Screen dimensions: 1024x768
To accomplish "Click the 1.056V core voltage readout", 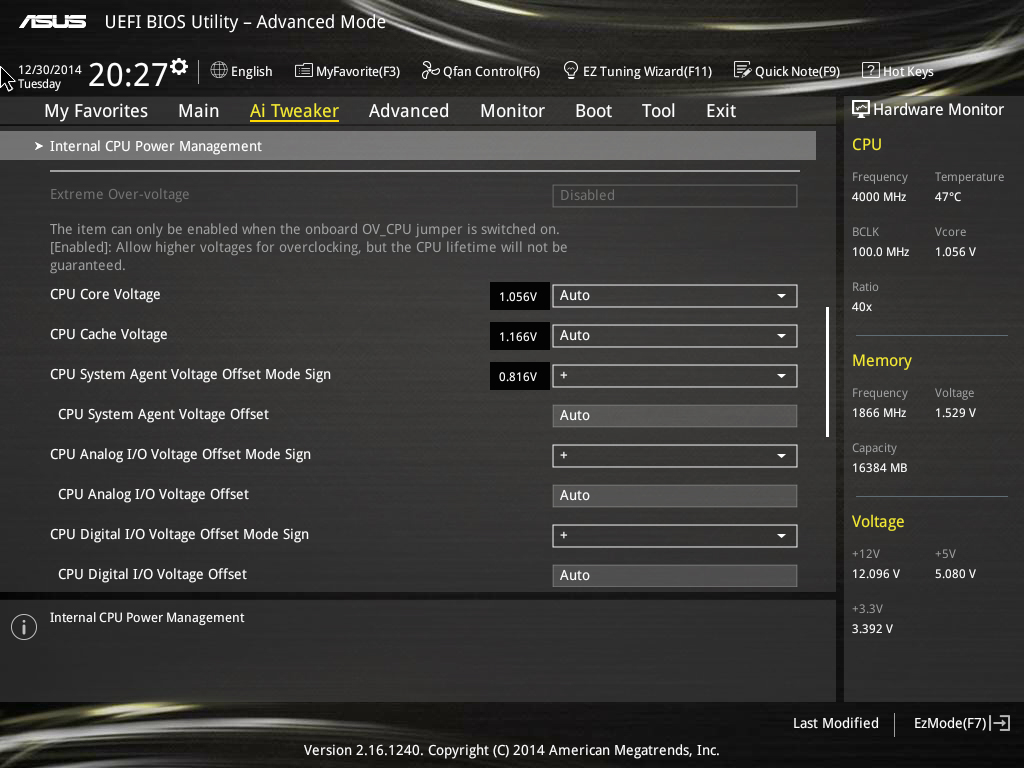I will (x=519, y=296).
